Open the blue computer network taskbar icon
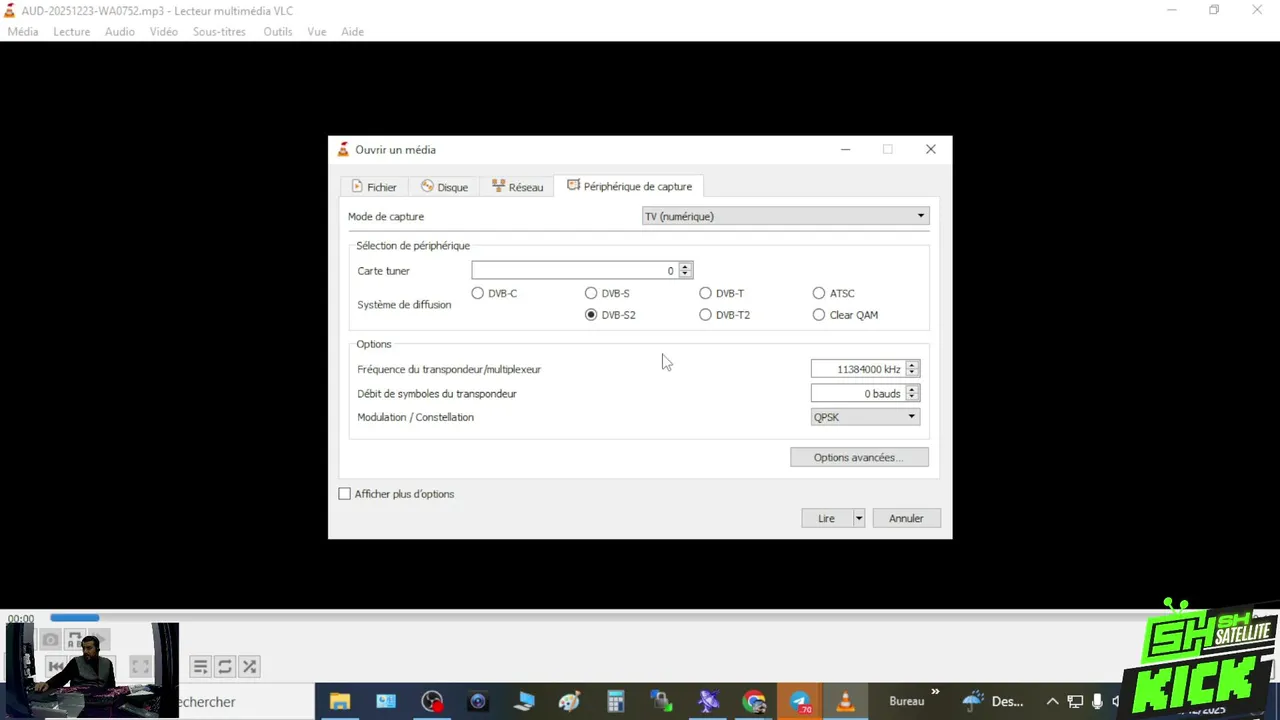The height and width of the screenshot is (720, 1280). [x=524, y=702]
